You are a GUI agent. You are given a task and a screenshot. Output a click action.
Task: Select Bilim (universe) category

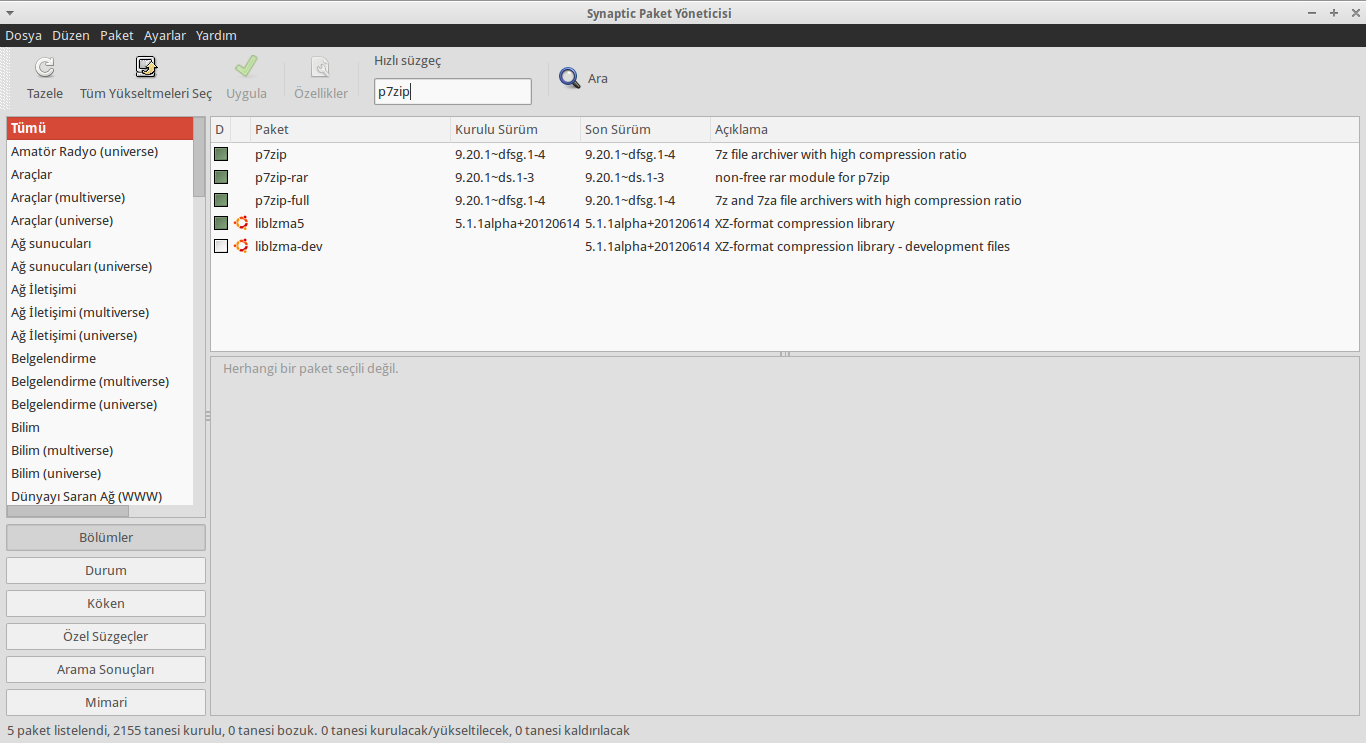100,474
